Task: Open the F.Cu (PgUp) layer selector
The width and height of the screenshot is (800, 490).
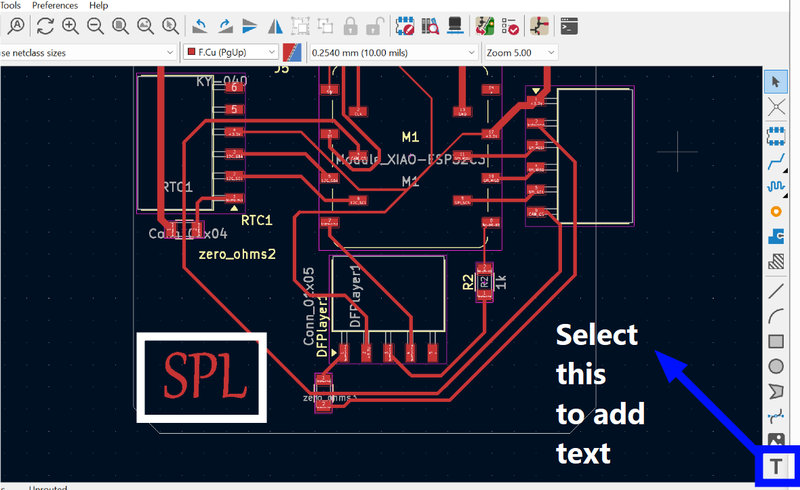Action: tap(231, 53)
